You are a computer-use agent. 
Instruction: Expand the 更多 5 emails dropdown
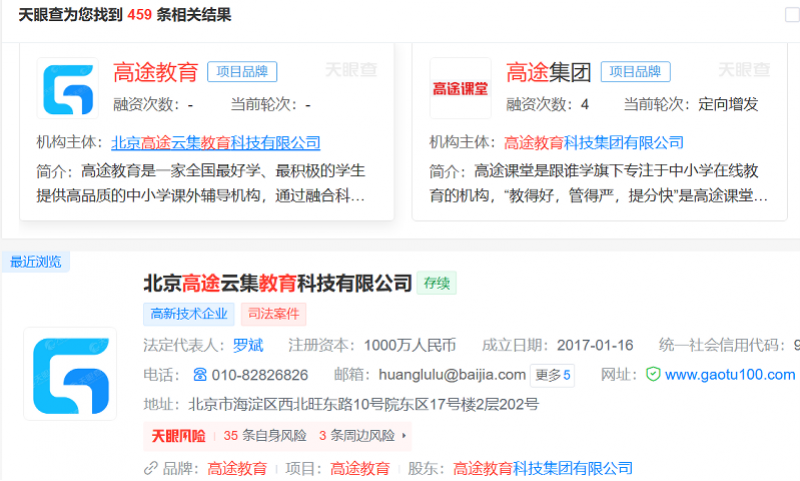pos(553,375)
